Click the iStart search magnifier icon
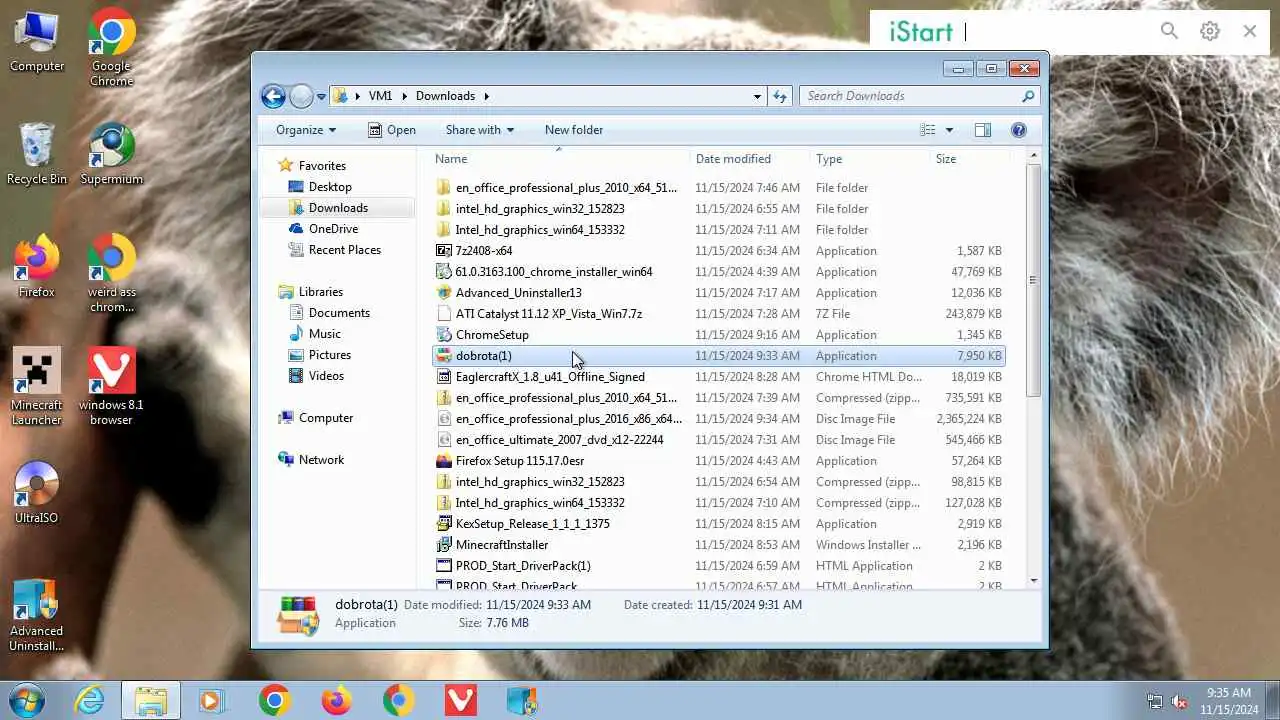The image size is (1280, 720). pyautogui.click(x=1169, y=31)
